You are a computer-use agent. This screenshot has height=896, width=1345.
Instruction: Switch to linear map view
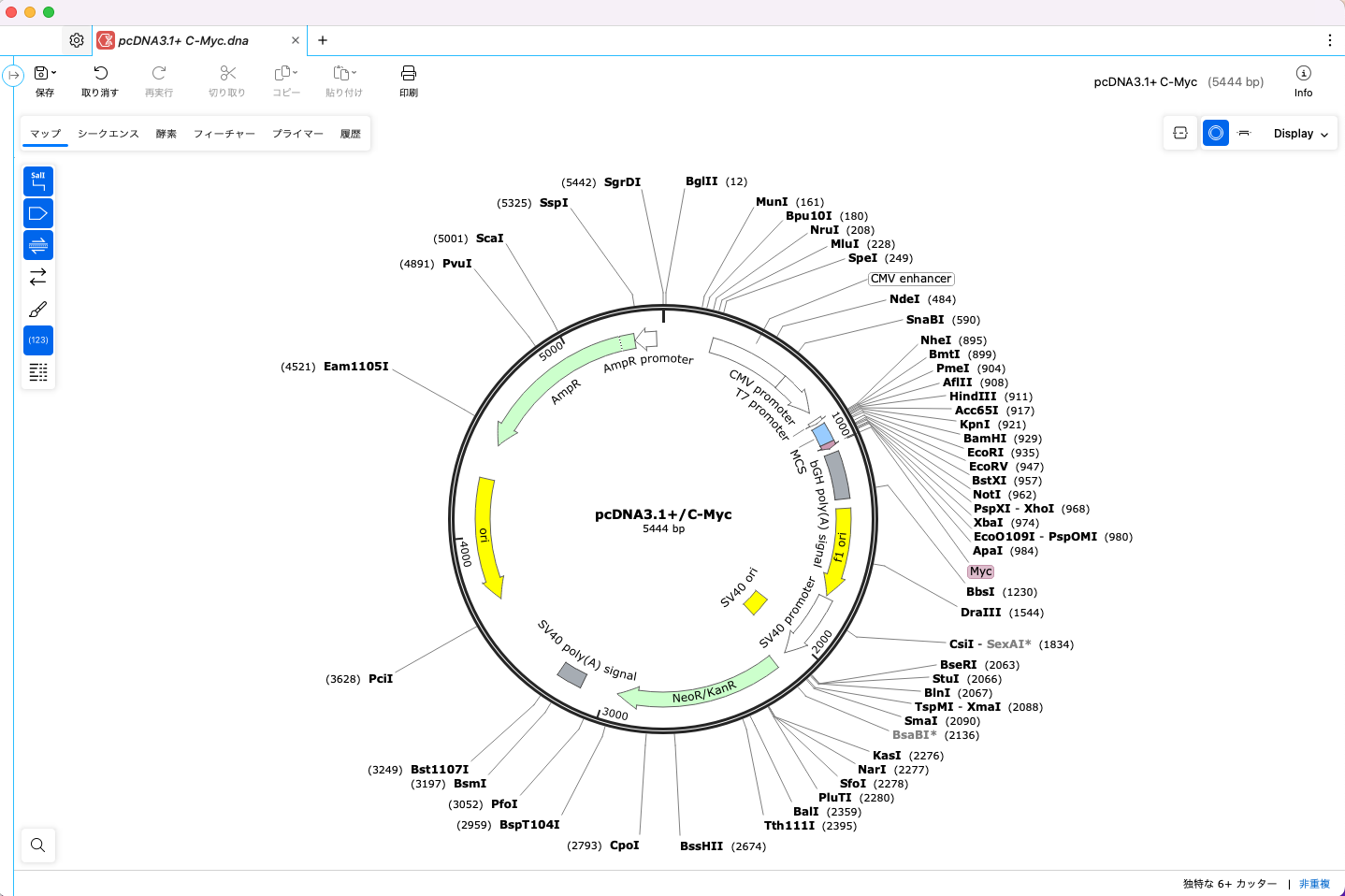pos(1243,133)
